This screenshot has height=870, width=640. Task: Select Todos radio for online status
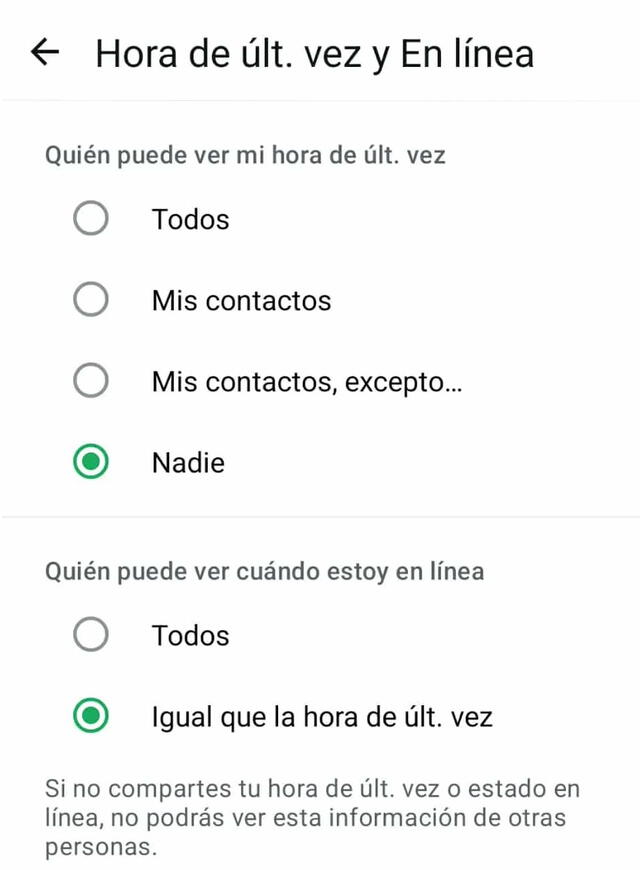click(x=91, y=635)
